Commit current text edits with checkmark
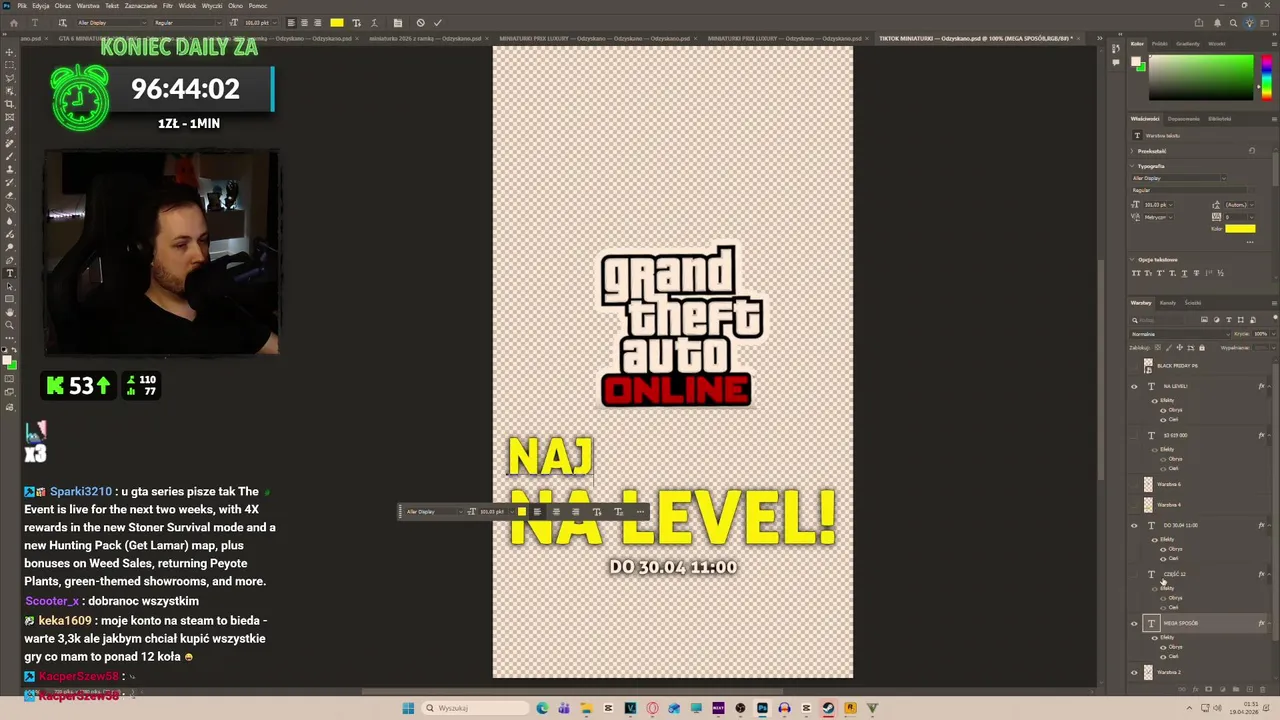This screenshot has width=1280, height=720. coord(437,23)
